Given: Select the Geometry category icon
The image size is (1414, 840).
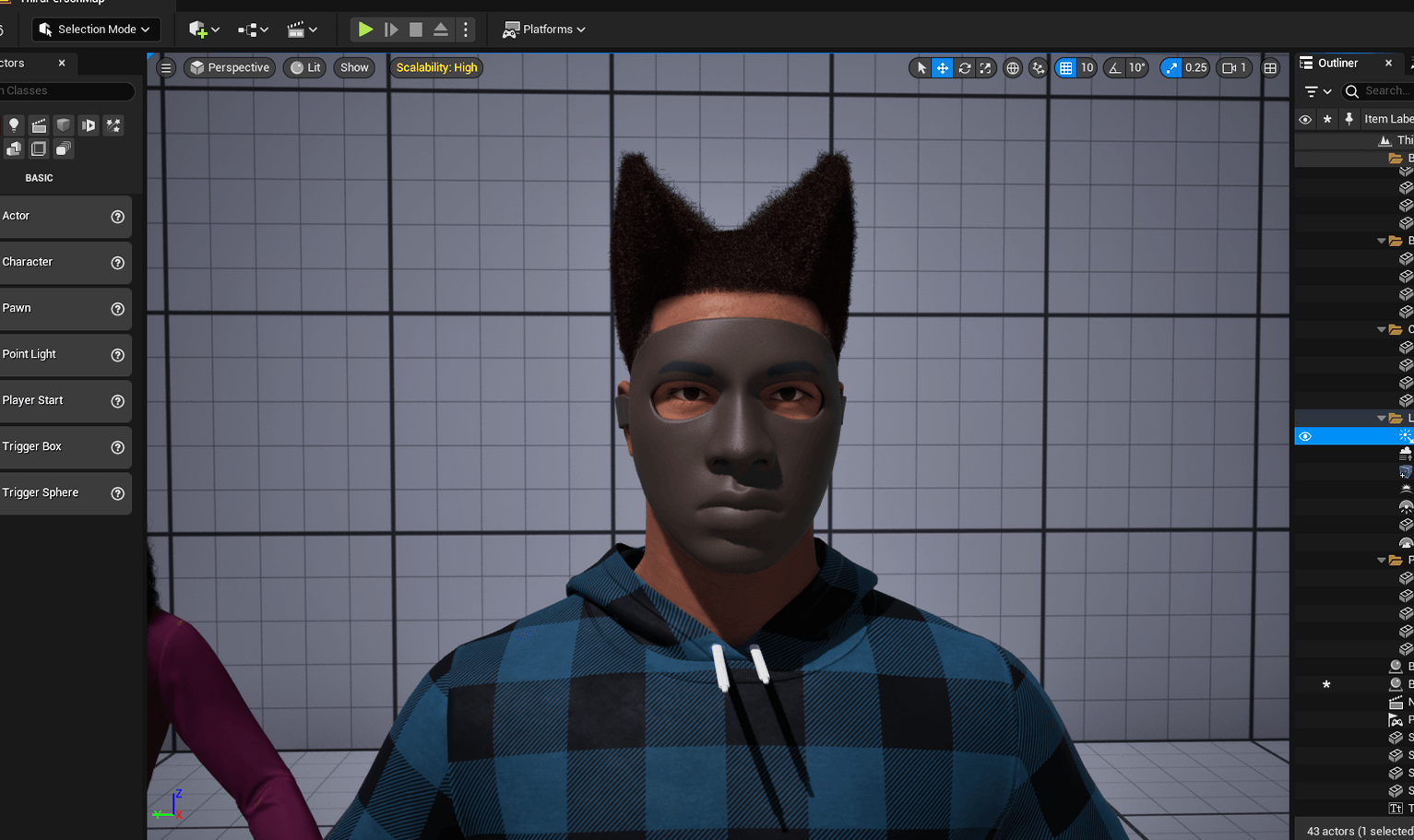Looking at the screenshot, I should tap(14, 148).
